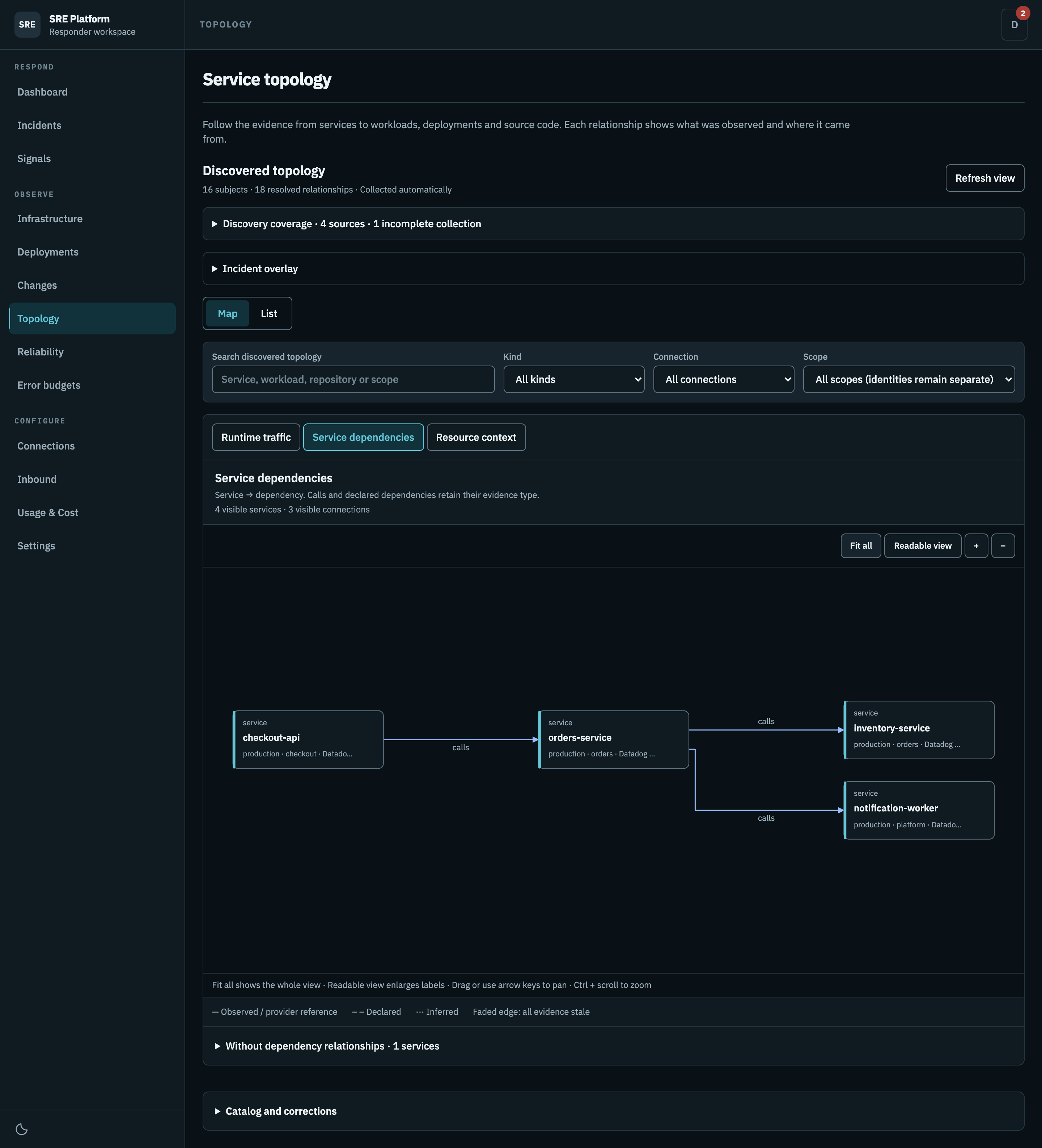Image resolution: width=1042 pixels, height=1148 pixels.
Task: Go to Deployments in the sidebar
Action: [x=92, y=252]
